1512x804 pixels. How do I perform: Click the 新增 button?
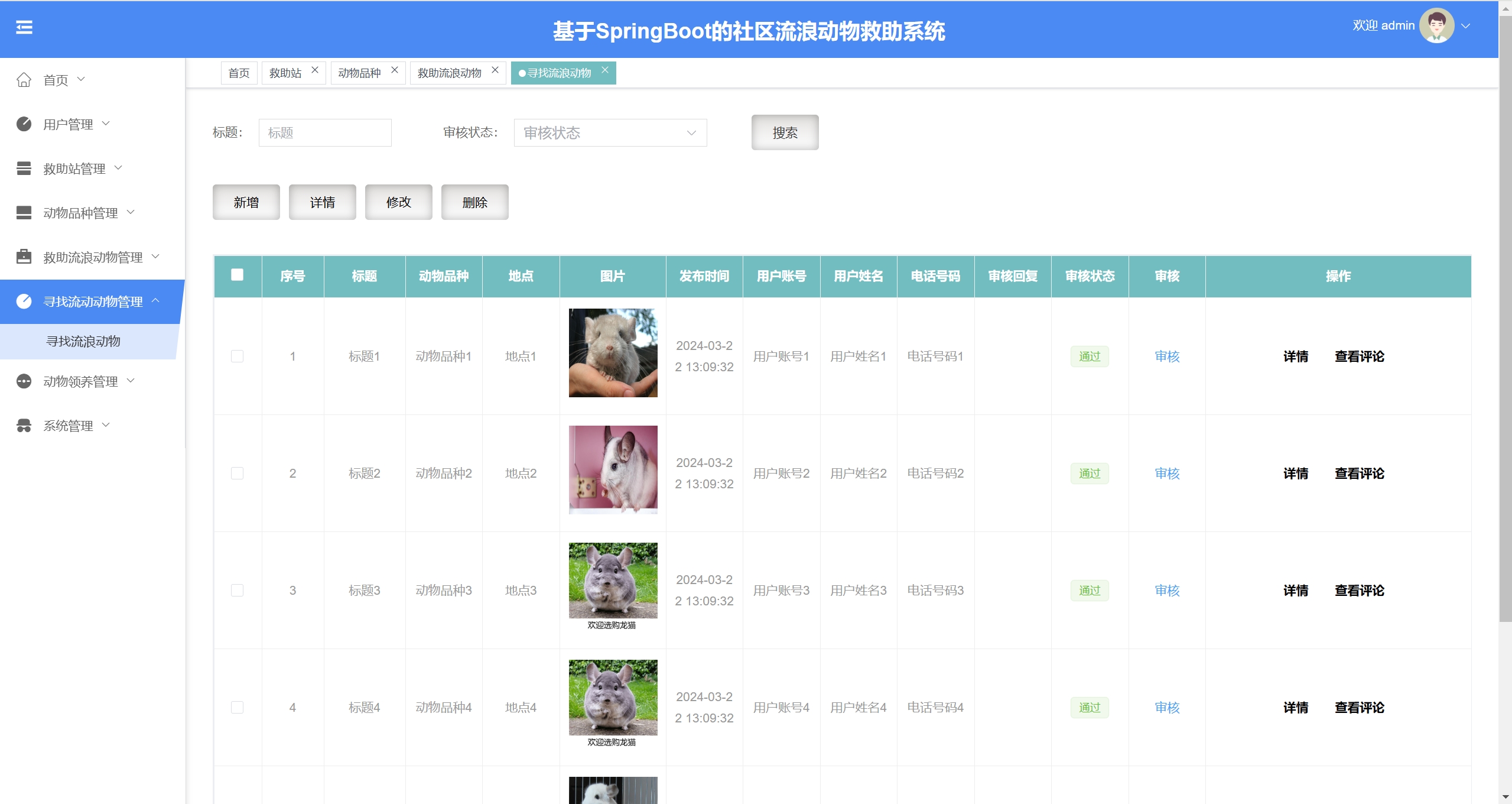pos(246,202)
